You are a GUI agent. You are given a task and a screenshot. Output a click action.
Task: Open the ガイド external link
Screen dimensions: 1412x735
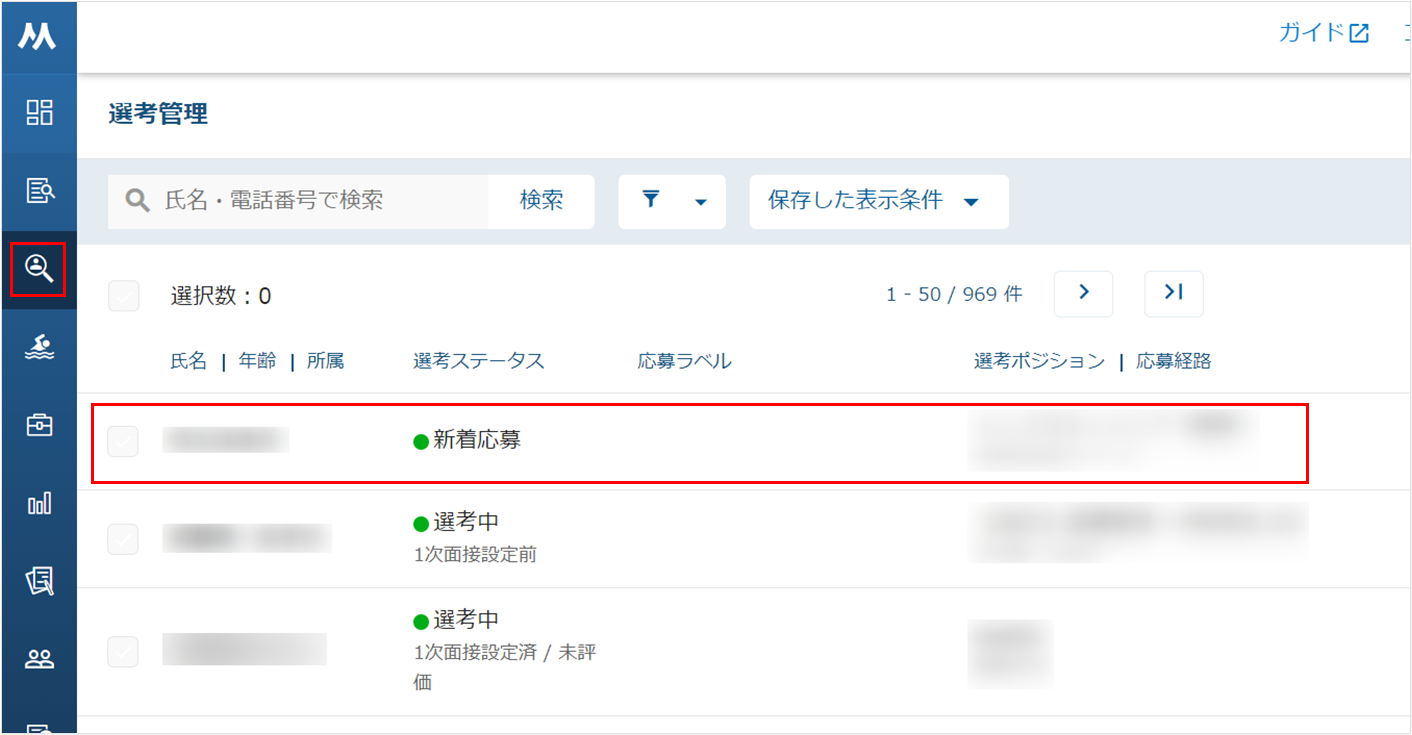[1323, 33]
